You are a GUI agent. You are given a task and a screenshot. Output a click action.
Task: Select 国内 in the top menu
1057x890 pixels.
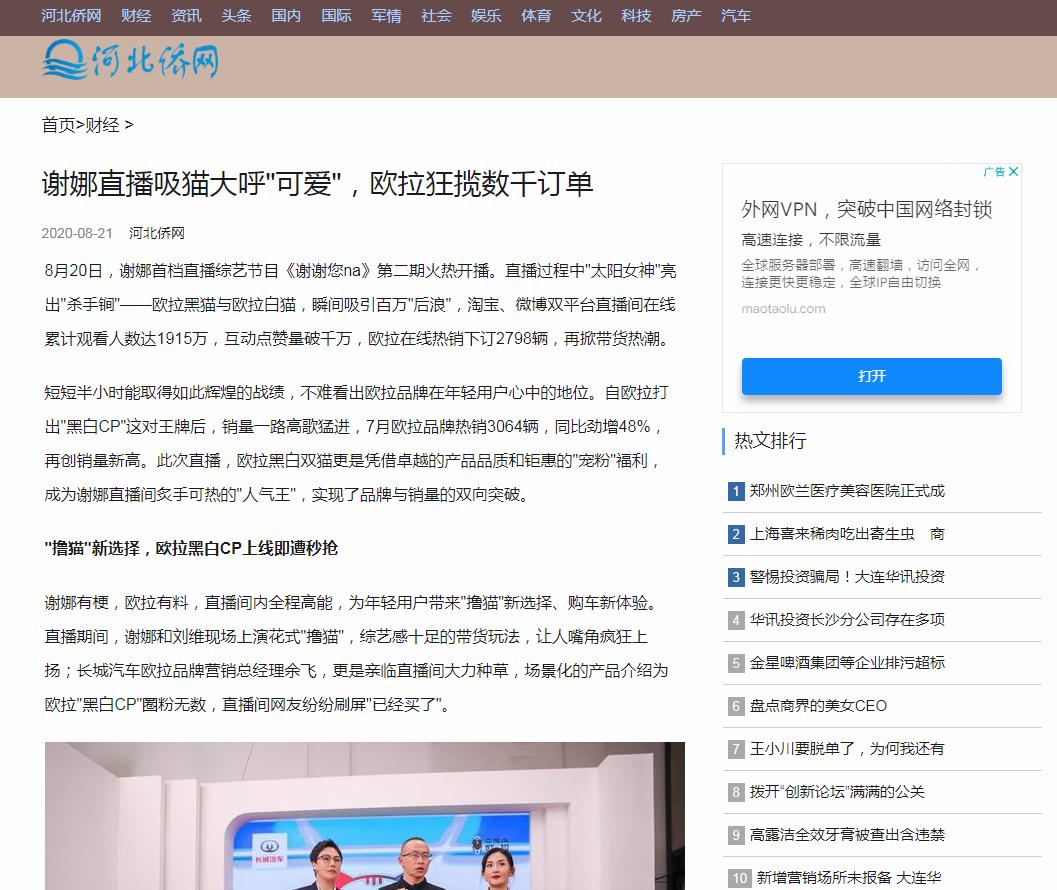[286, 16]
